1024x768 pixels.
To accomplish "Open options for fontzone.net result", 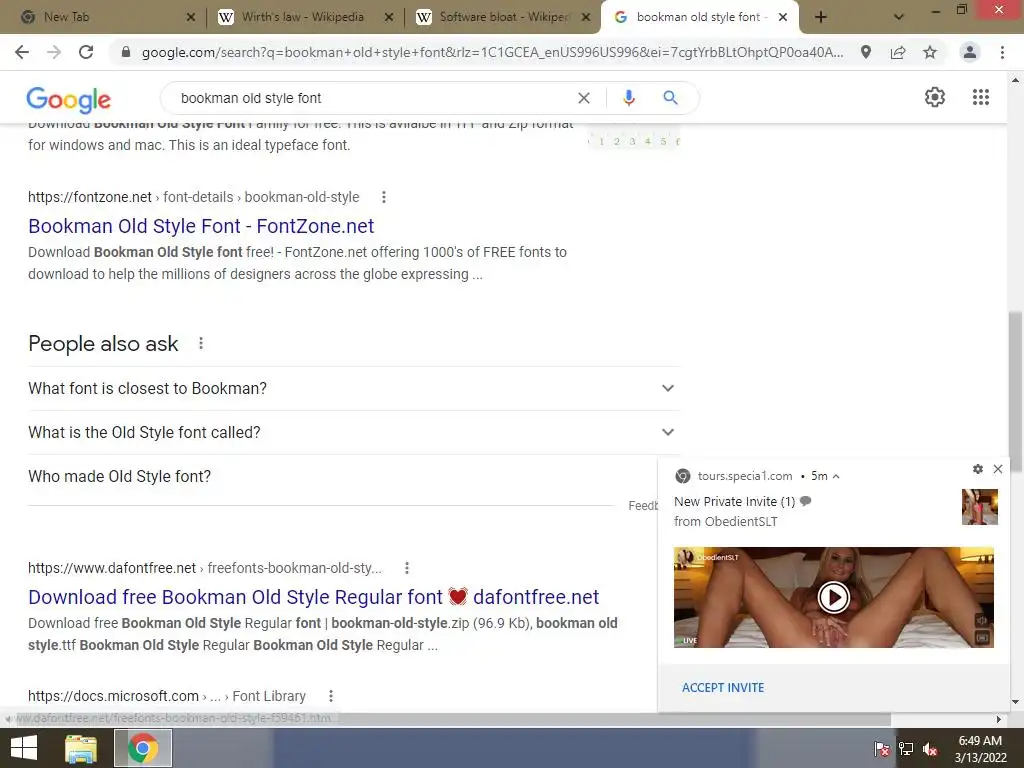I will click(x=384, y=197).
